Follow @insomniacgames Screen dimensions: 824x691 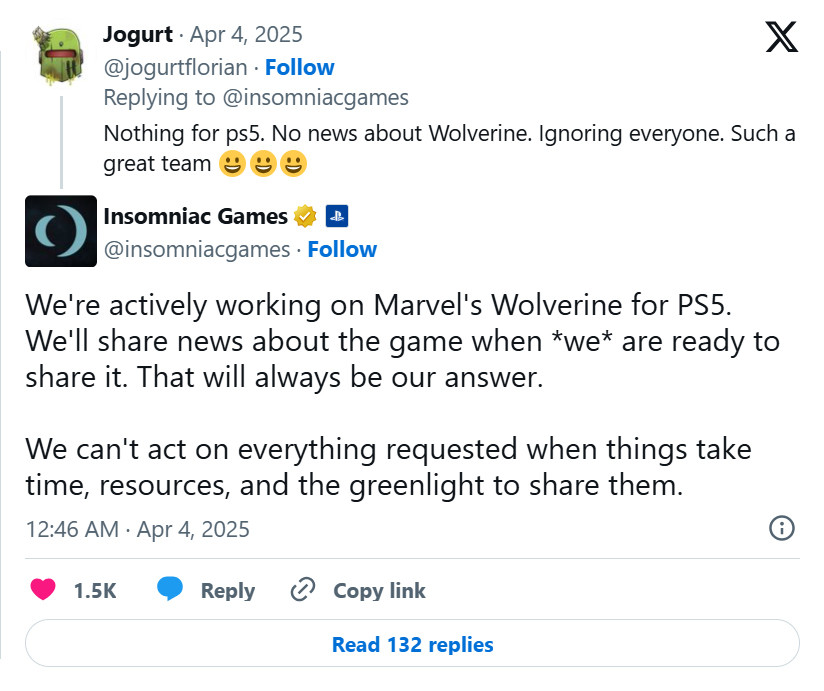click(x=342, y=249)
